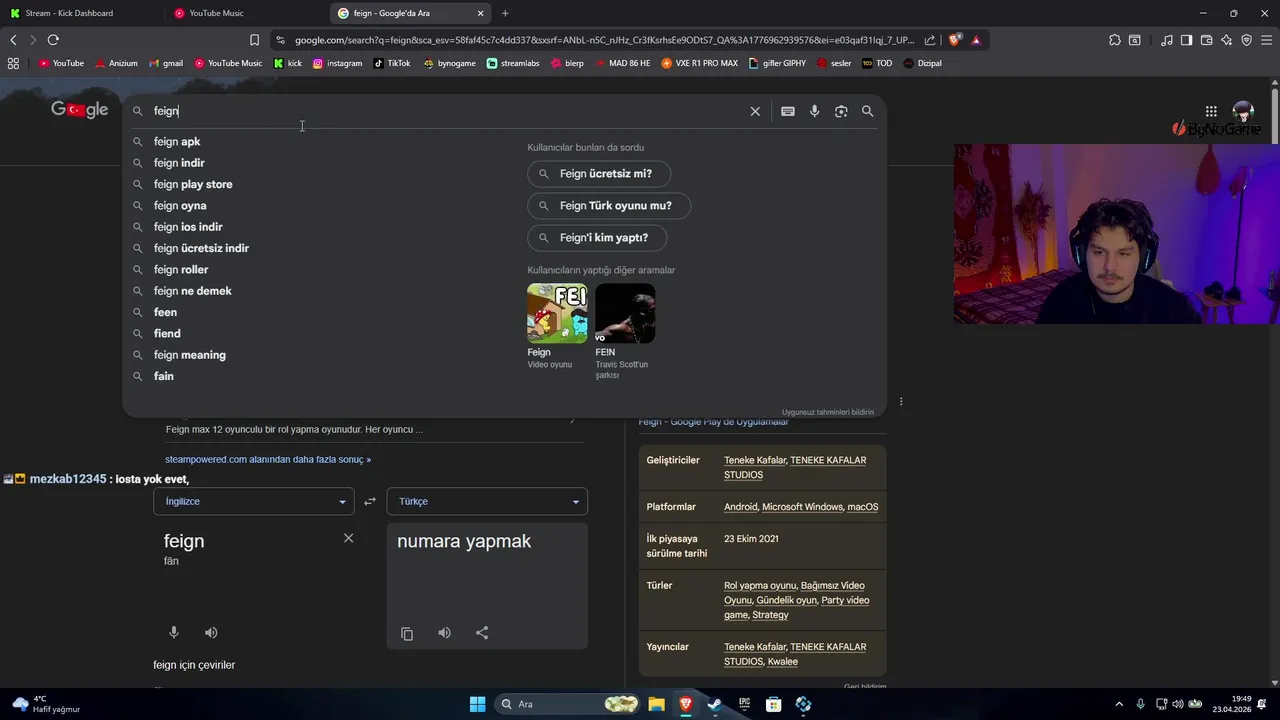Open the Brave VPN shield icon
Image resolution: width=1280 pixels, height=720 pixels.
pos(1246,40)
